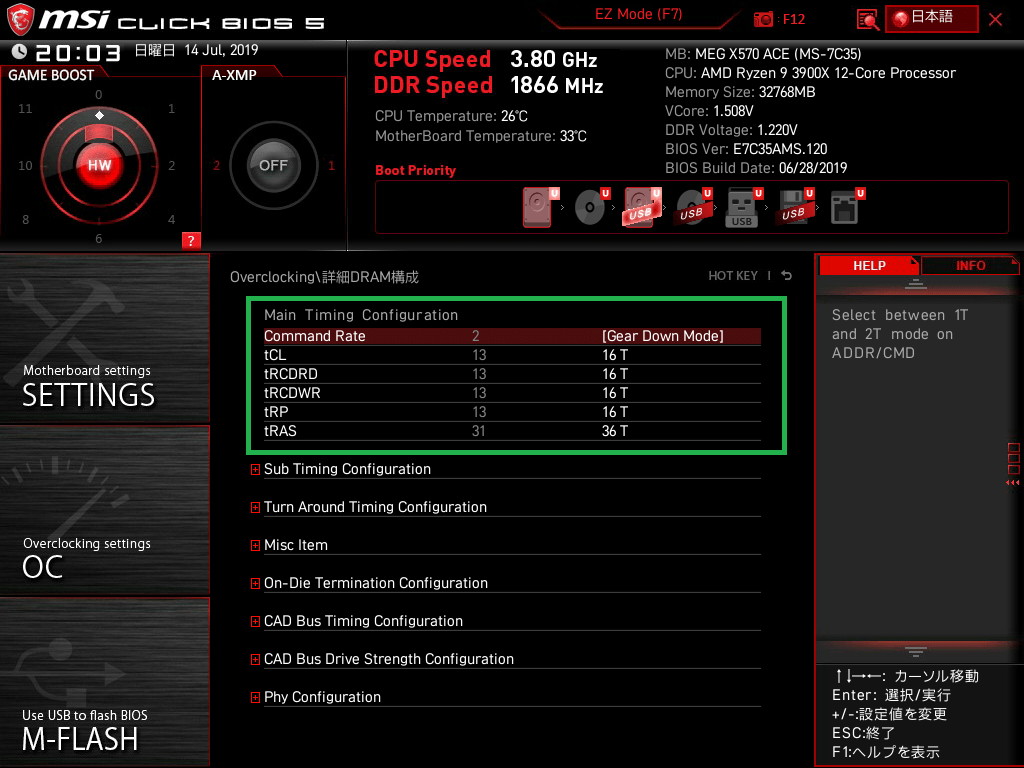Select the CD/DVD disc boot device icon
This screenshot has width=1024, height=768.
(592, 207)
